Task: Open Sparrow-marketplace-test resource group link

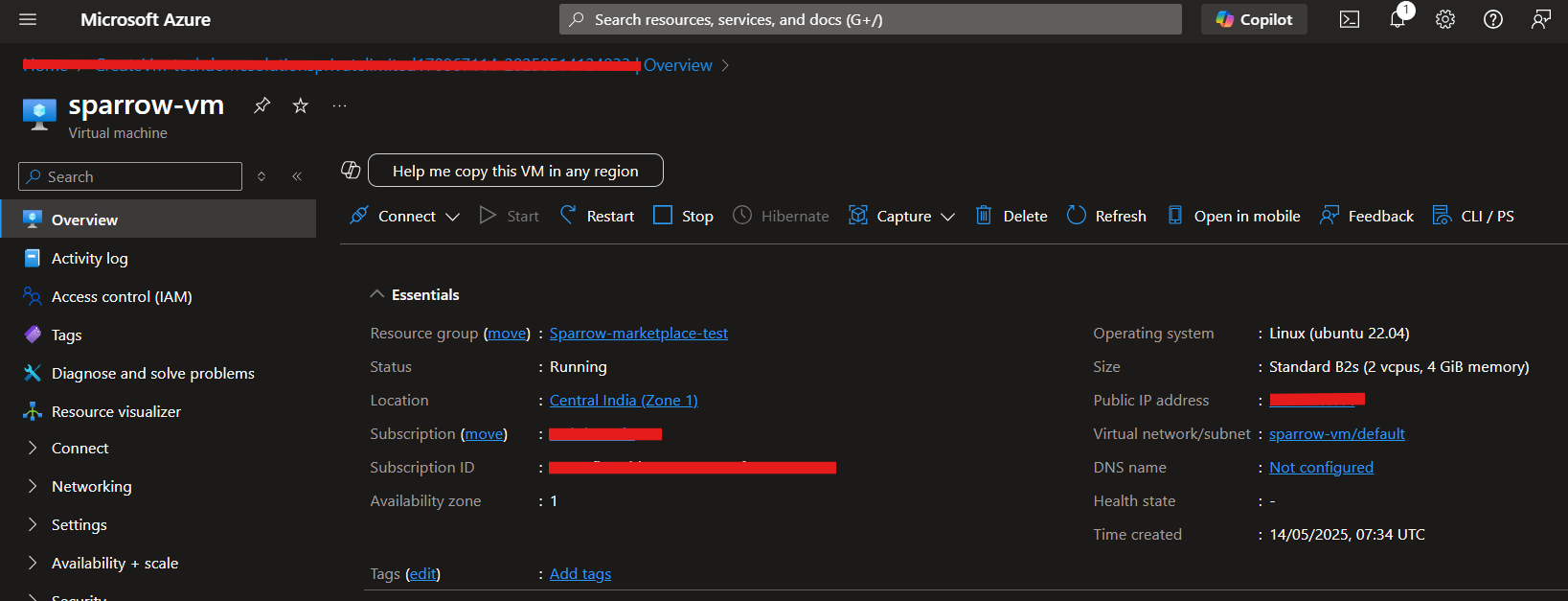Action: [639, 333]
